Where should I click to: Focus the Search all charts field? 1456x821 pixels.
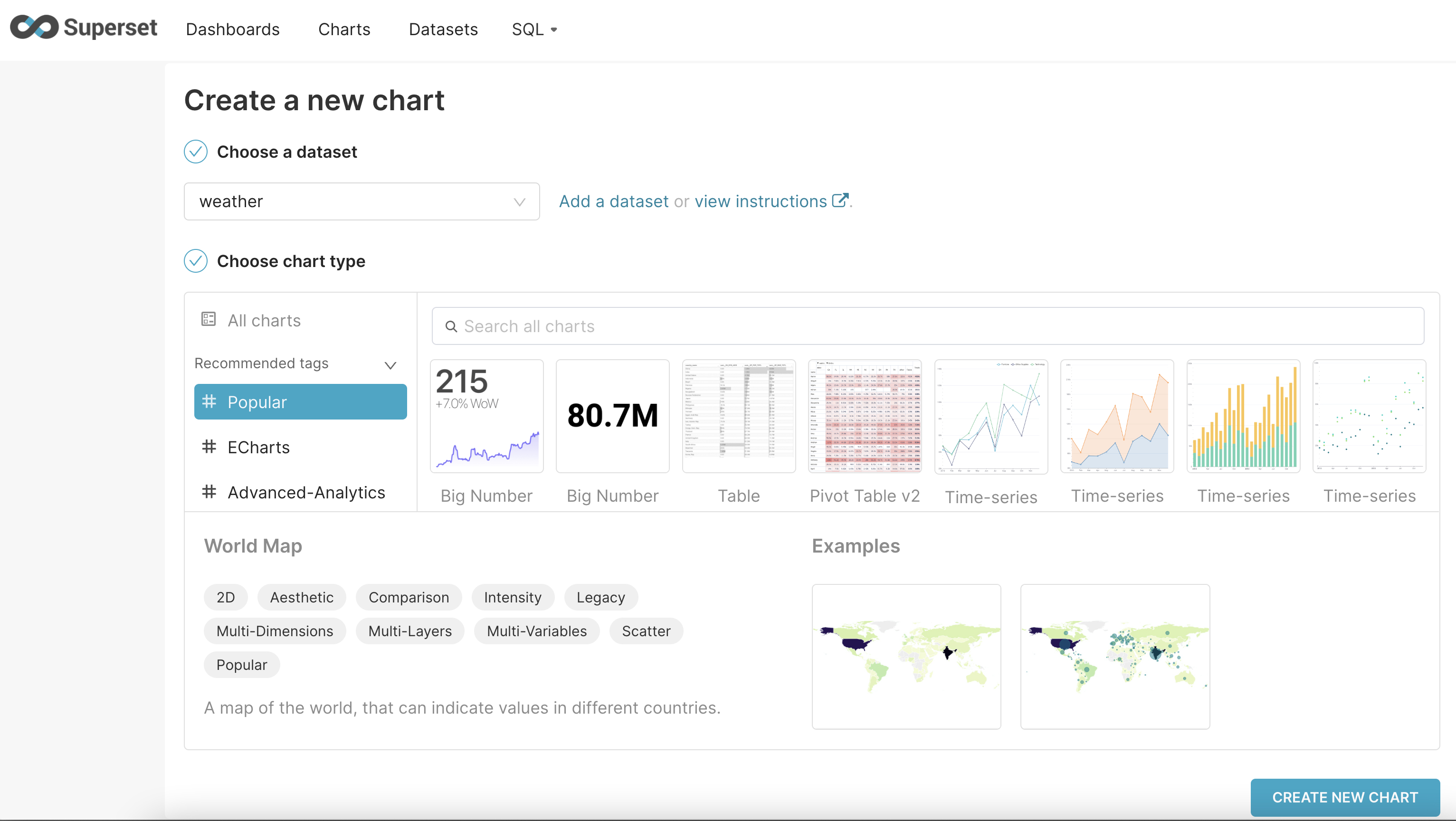(927, 326)
